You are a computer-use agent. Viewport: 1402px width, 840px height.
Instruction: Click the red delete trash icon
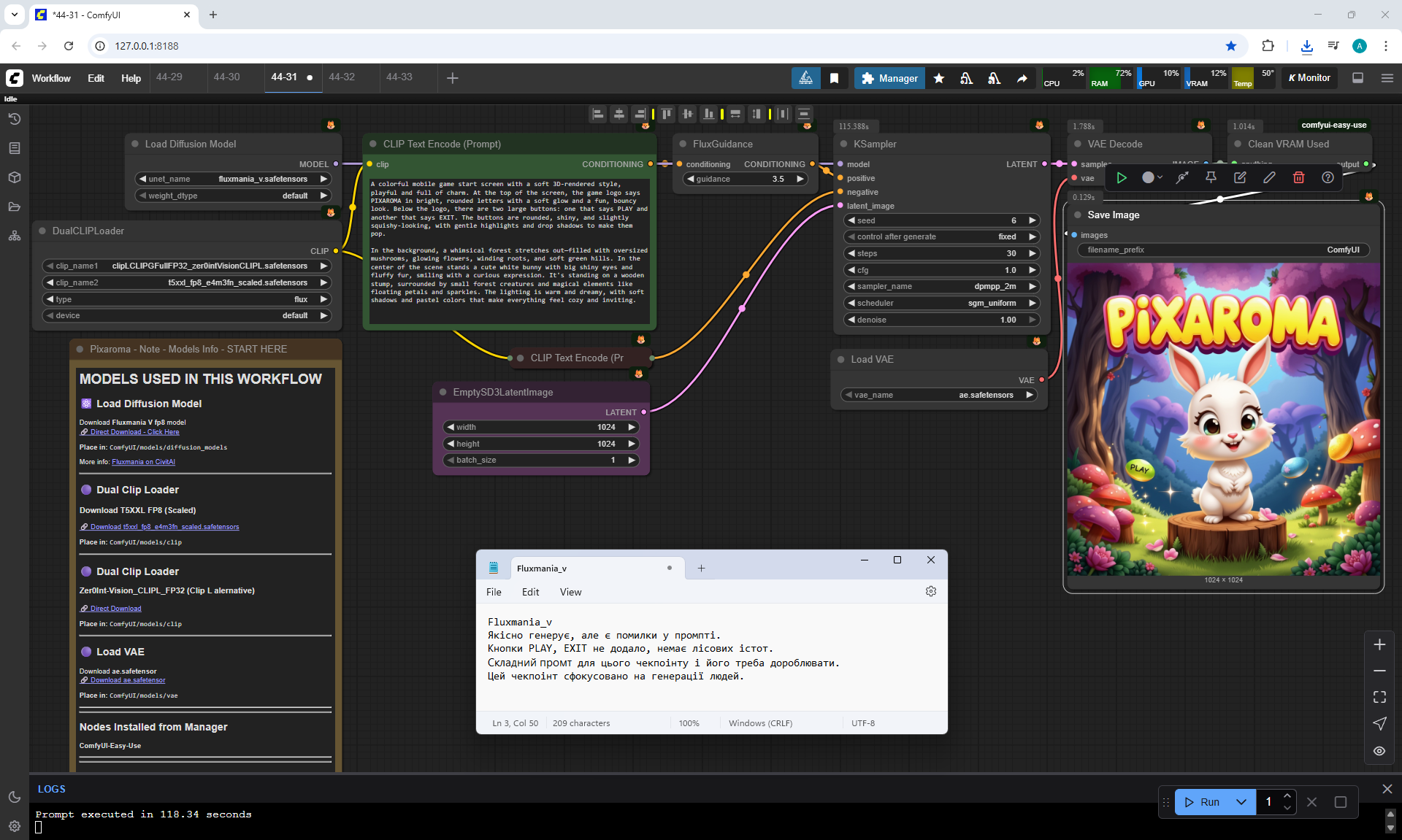[1298, 177]
